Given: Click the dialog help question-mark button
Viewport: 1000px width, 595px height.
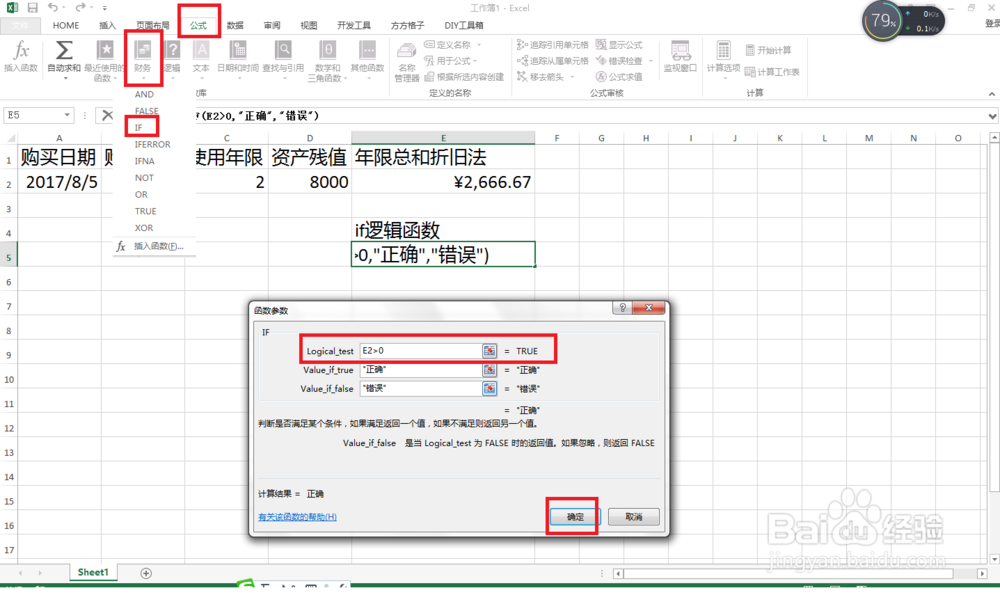Looking at the screenshot, I should tap(622, 307).
